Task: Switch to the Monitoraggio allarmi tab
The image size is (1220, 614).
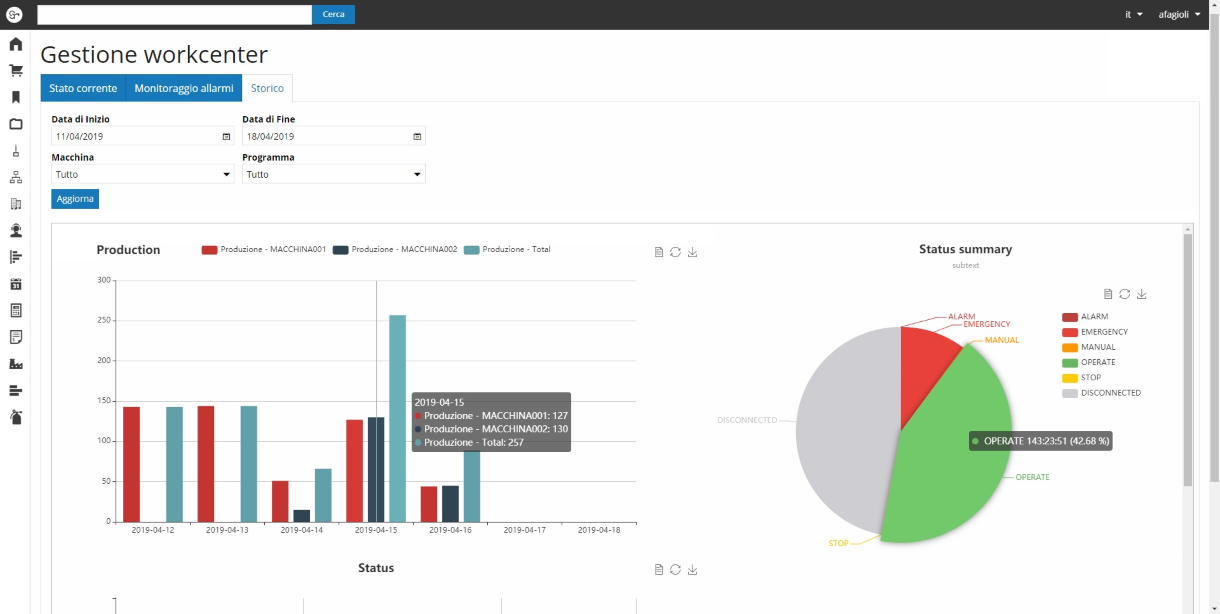Action: pyautogui.click(x=184, y=88)
